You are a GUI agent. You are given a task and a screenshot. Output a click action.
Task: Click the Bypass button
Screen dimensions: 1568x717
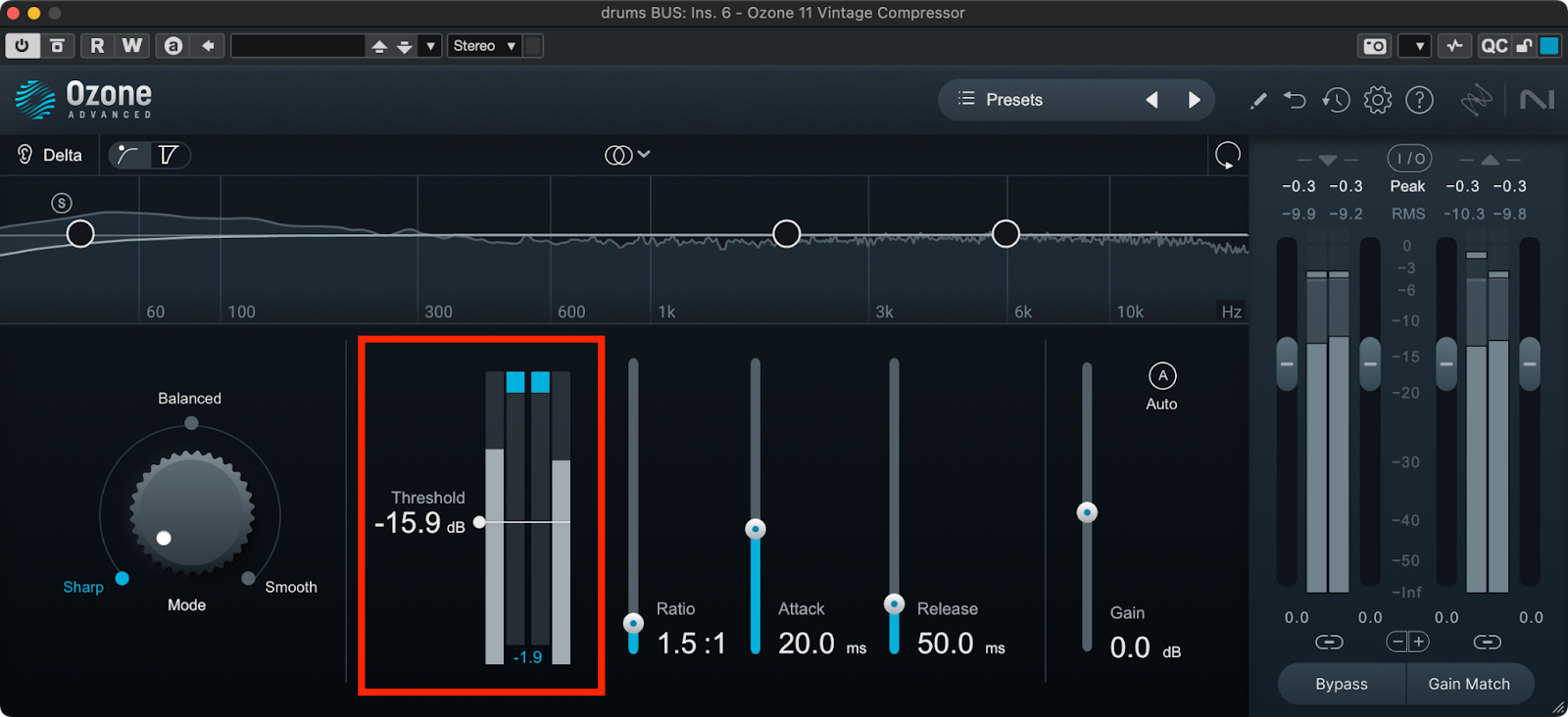coord(1341,684)
